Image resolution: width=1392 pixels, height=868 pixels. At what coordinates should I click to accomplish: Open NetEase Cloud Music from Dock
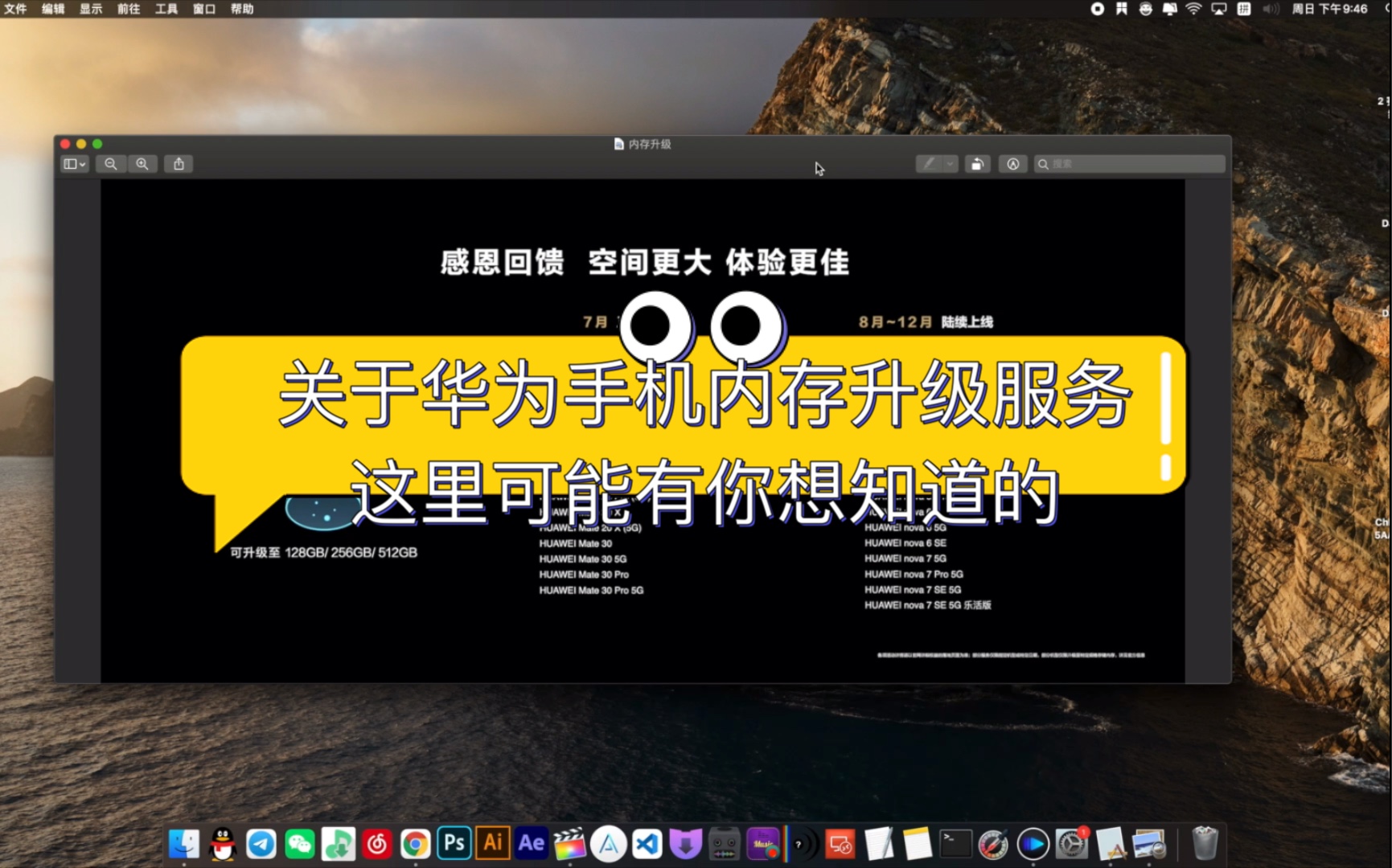[x=377, y=844]
